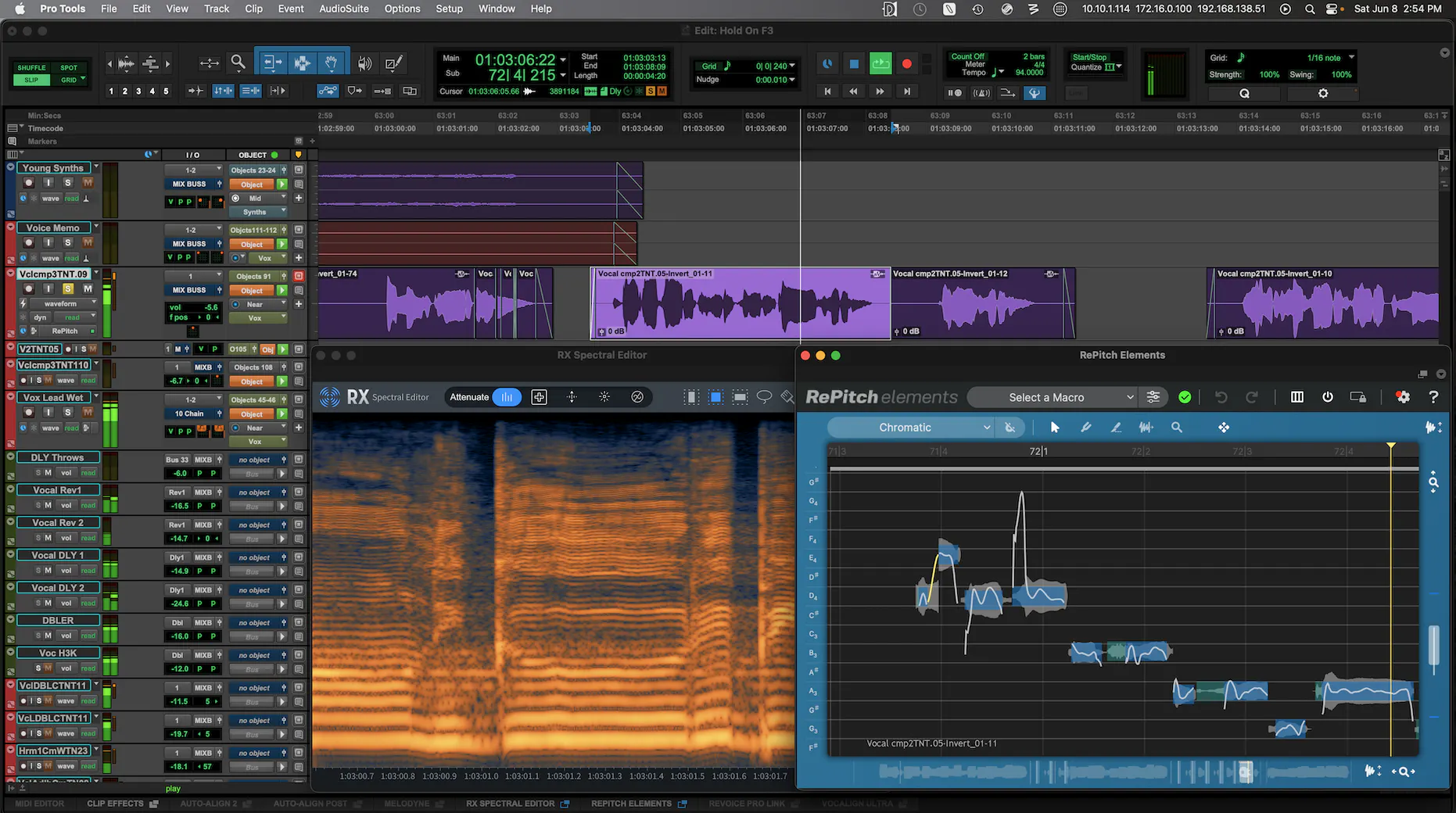
Task: Click the Vocal cmp2TNT.05-Invert_01-12 clip
Action: 982,305
